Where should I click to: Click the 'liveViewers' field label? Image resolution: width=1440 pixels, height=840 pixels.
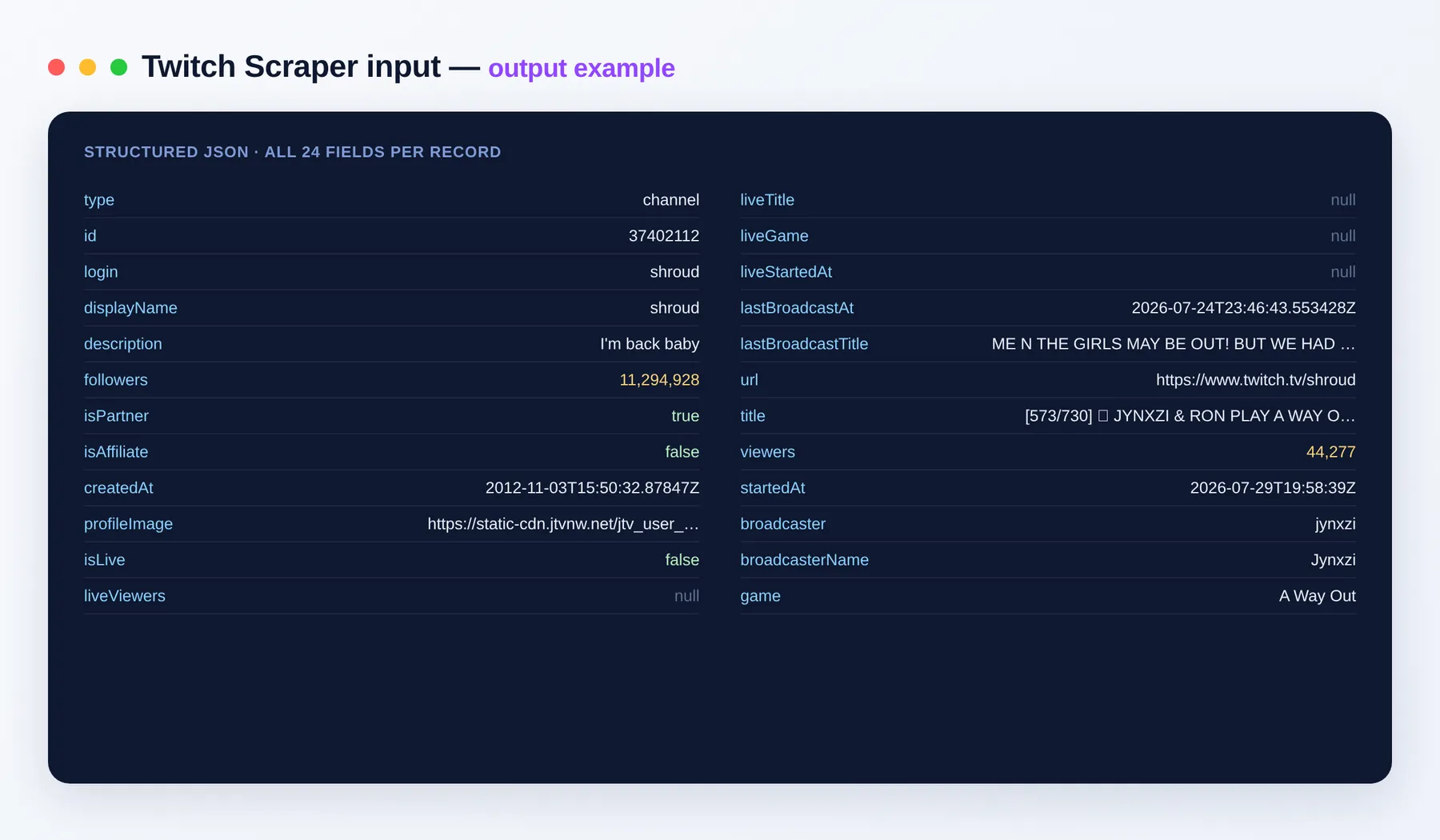pyautogui.click(x=125, y=596)
